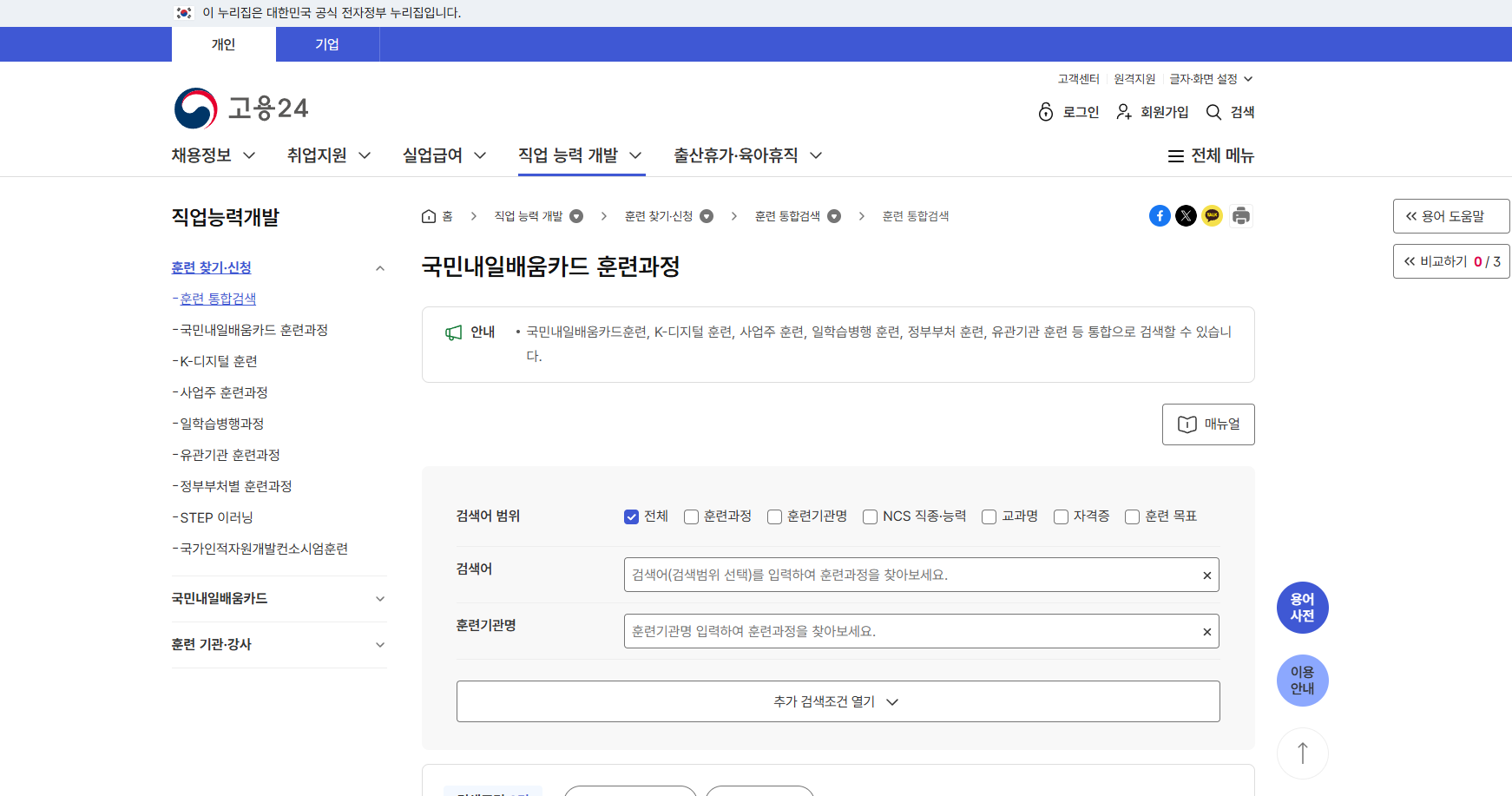Click the printer icon to print

tap(1241, 216)
